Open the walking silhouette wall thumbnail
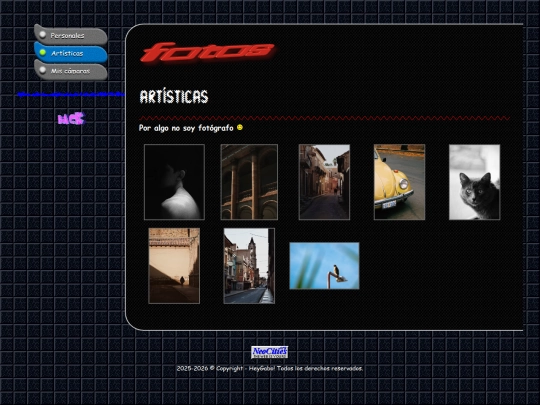 pos(174,266)
